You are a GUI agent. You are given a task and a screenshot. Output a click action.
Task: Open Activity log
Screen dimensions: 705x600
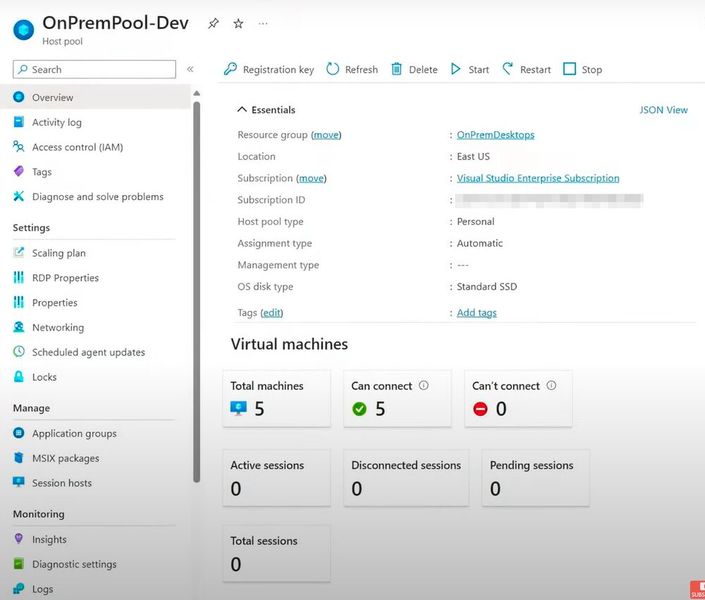pos(57,122)
